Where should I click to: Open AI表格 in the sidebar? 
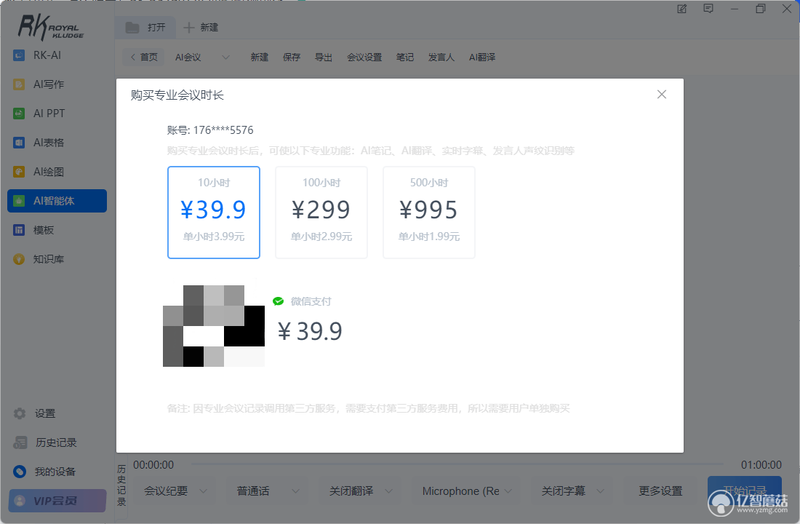pos(57,142)
